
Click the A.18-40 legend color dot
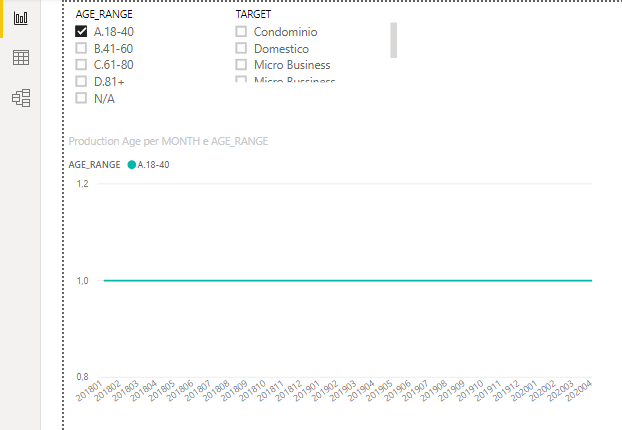pos(132,165)
